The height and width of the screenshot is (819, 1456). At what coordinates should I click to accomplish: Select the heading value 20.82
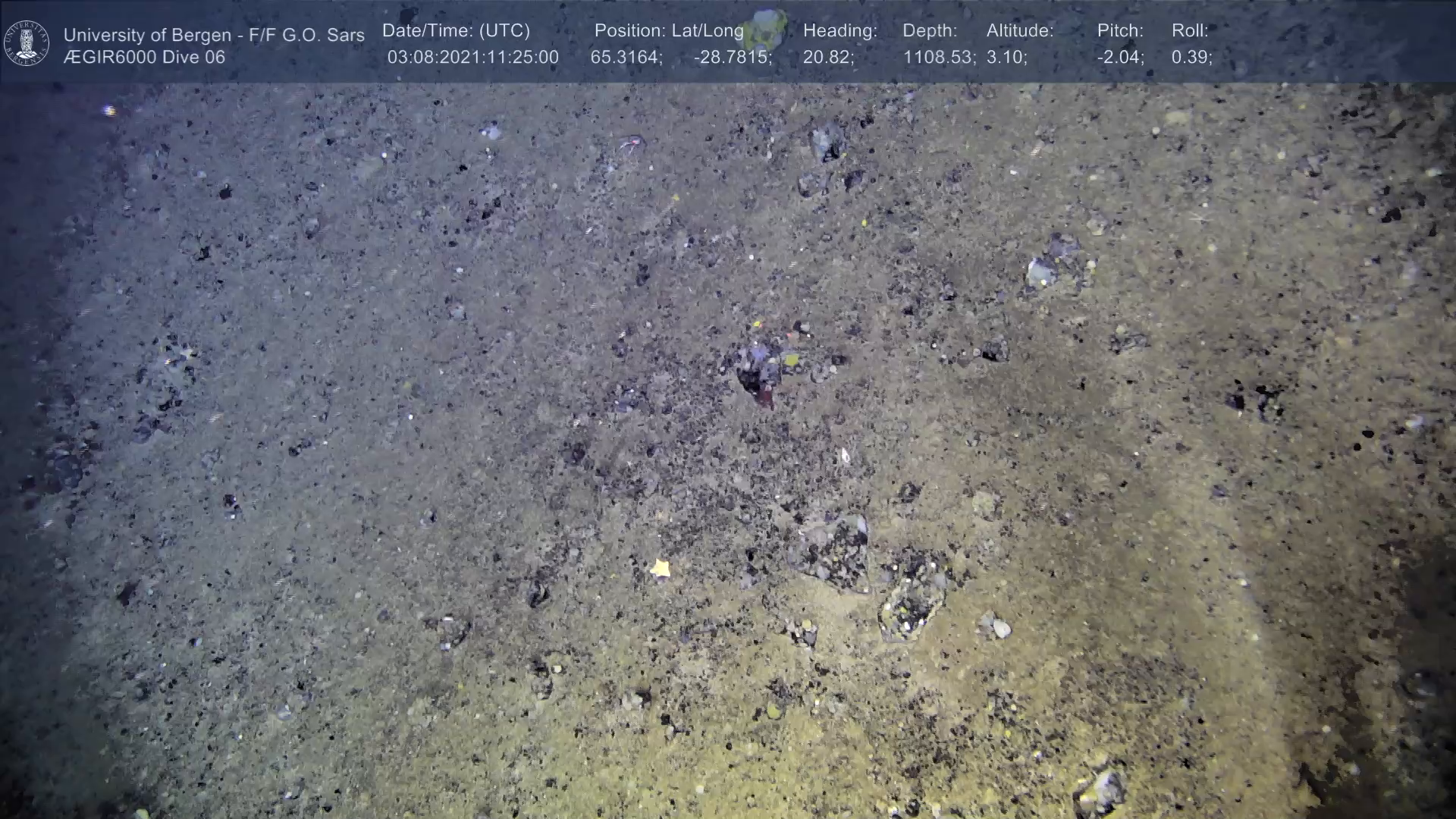click(828, 58)
